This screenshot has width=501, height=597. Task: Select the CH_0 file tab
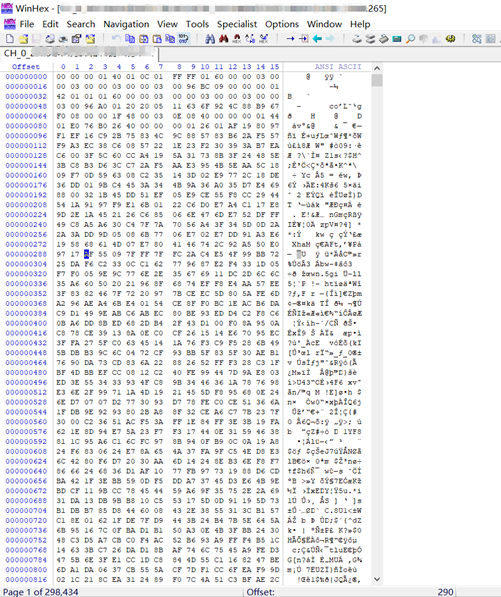point(79,54)
